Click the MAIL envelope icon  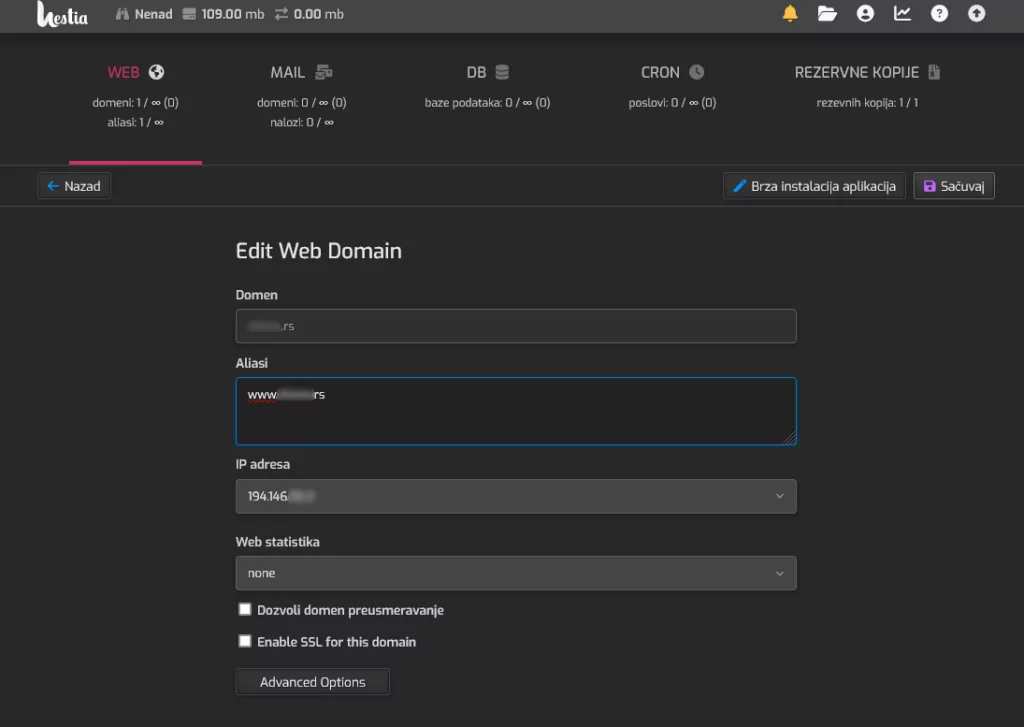324,72
